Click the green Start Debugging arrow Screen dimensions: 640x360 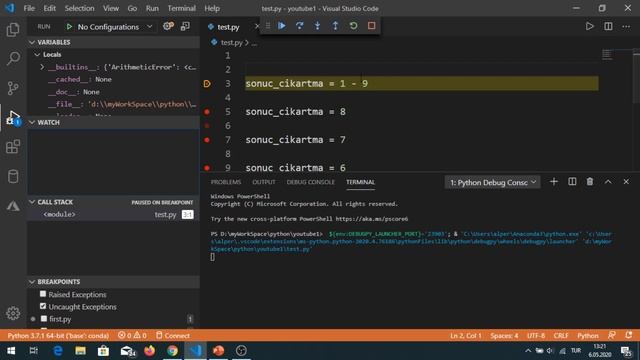pyautogui.click(x=69, y=27)
